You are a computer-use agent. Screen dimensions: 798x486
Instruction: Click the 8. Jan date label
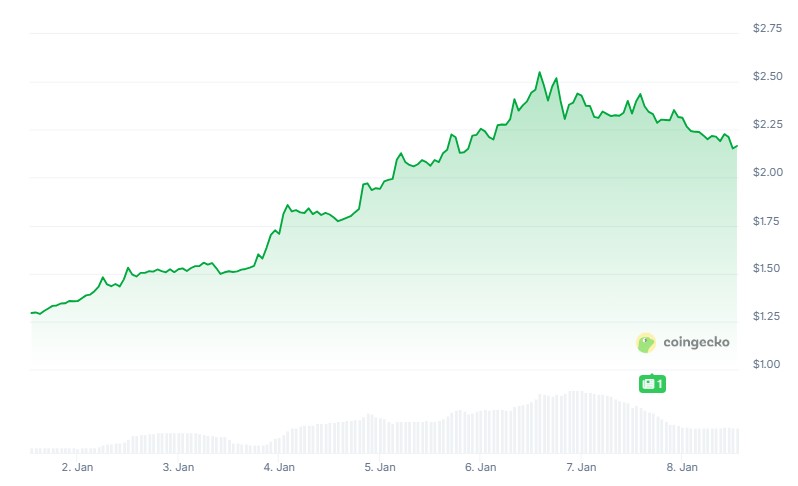click(682, 467)
